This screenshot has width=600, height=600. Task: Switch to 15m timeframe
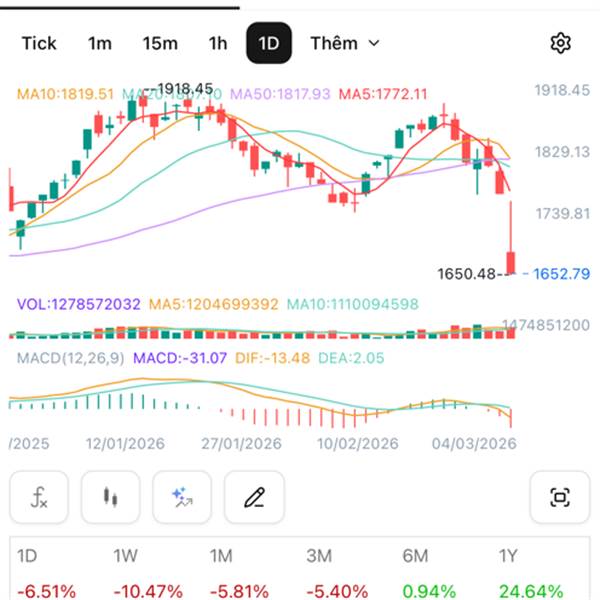pos(160,43)
